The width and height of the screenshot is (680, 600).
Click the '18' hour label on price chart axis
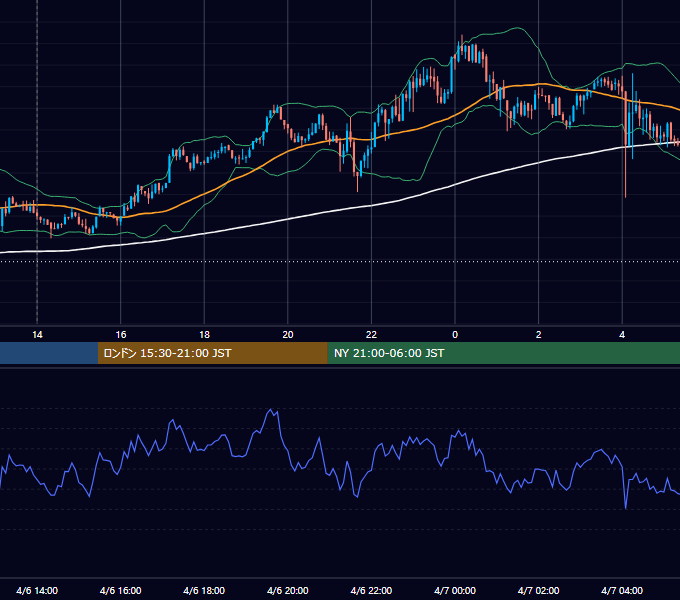(x=204, y=335)
